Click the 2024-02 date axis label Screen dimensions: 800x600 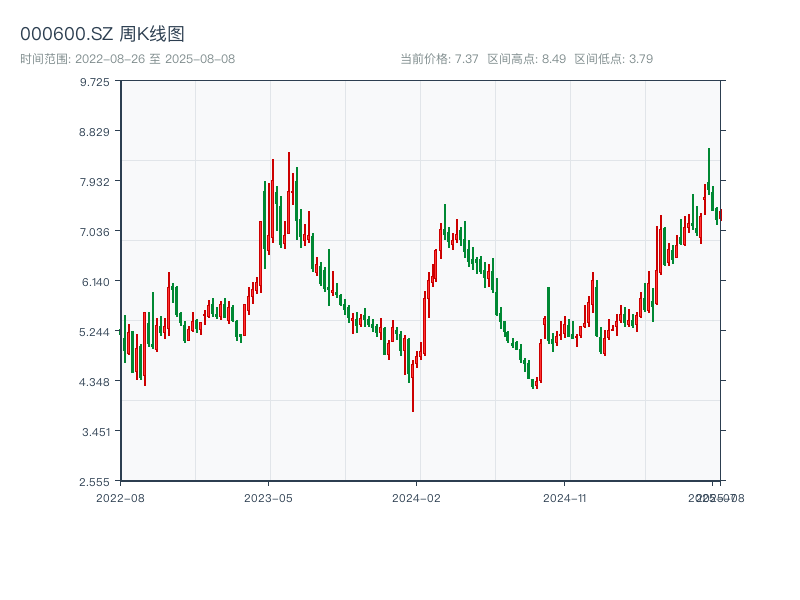[417, 496]
